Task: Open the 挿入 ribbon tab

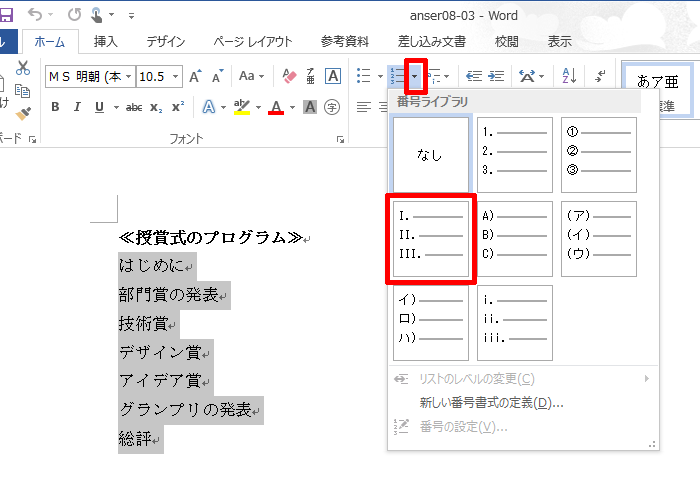Action: click(105, 42)
